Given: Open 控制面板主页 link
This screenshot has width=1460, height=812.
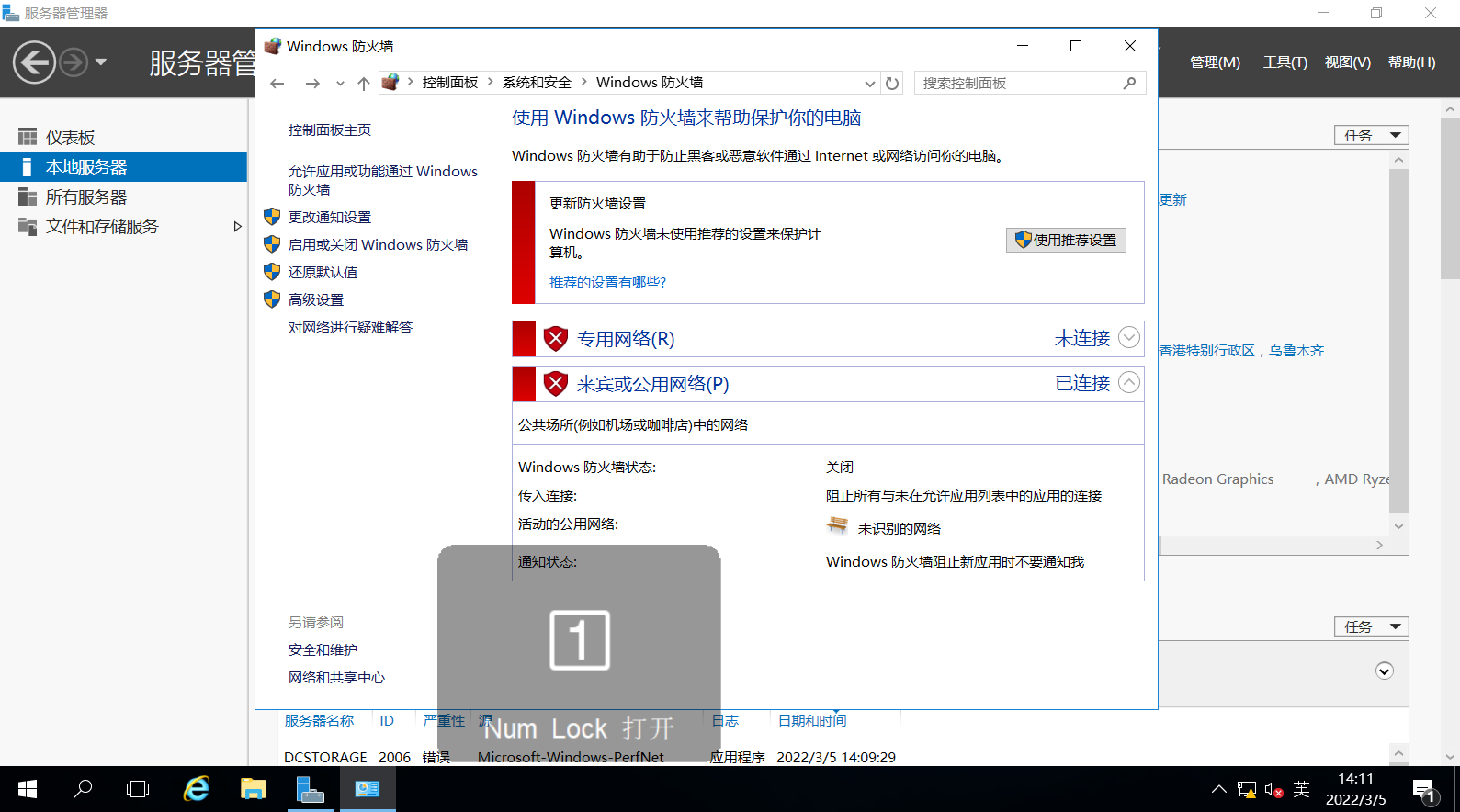Looking at the screenshot, I should 330,130.
